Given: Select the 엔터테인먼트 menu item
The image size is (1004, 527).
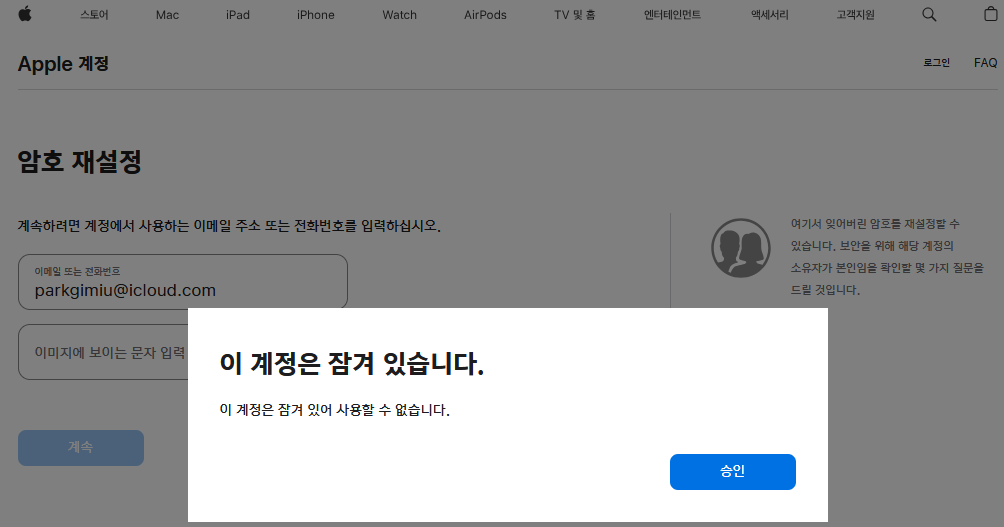Looking at the screenshot, I should pyautogui.click(x=672, y=15).
